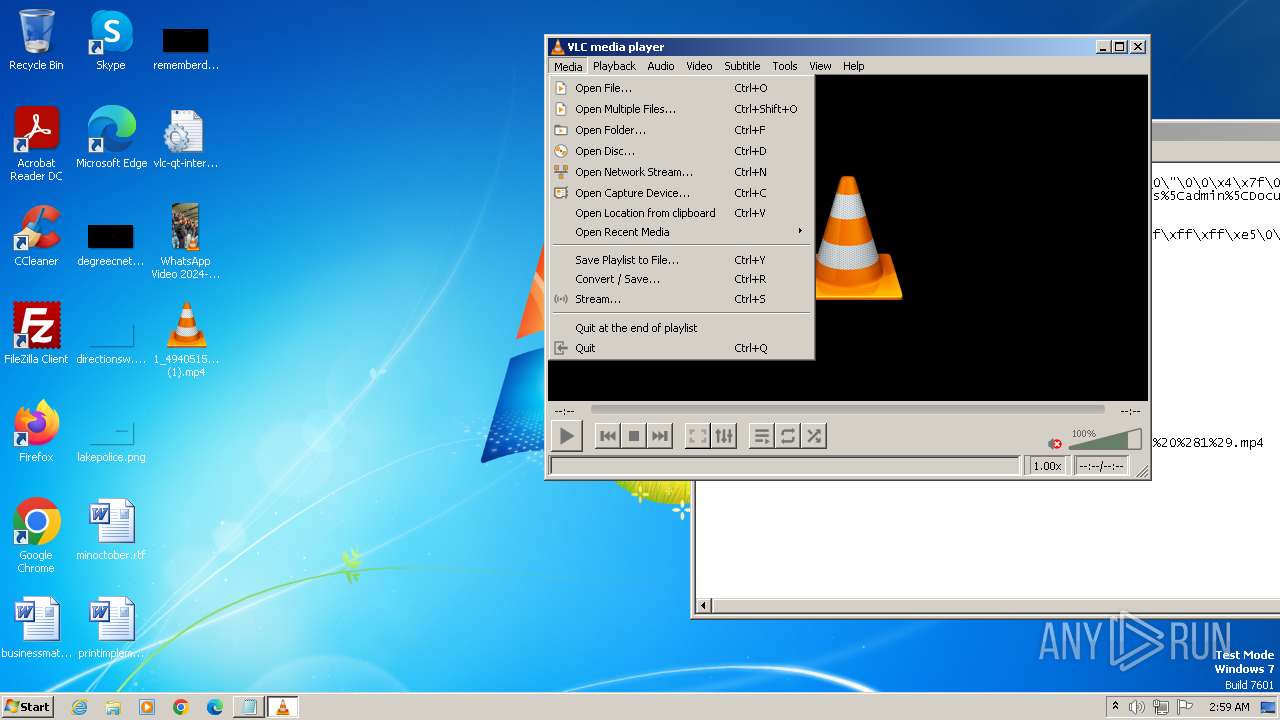Click the VLC seek bar
The height and width of the screenshot is (720, 1280).
pos(847,409)
